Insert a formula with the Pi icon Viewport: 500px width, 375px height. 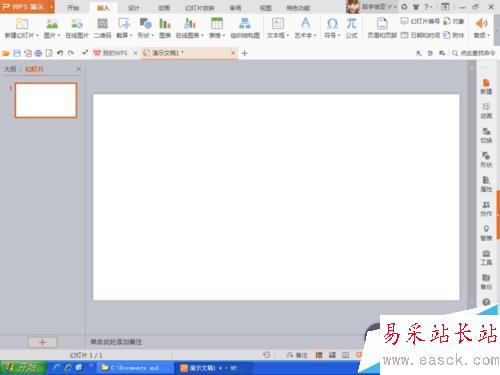tap(351, 24)
